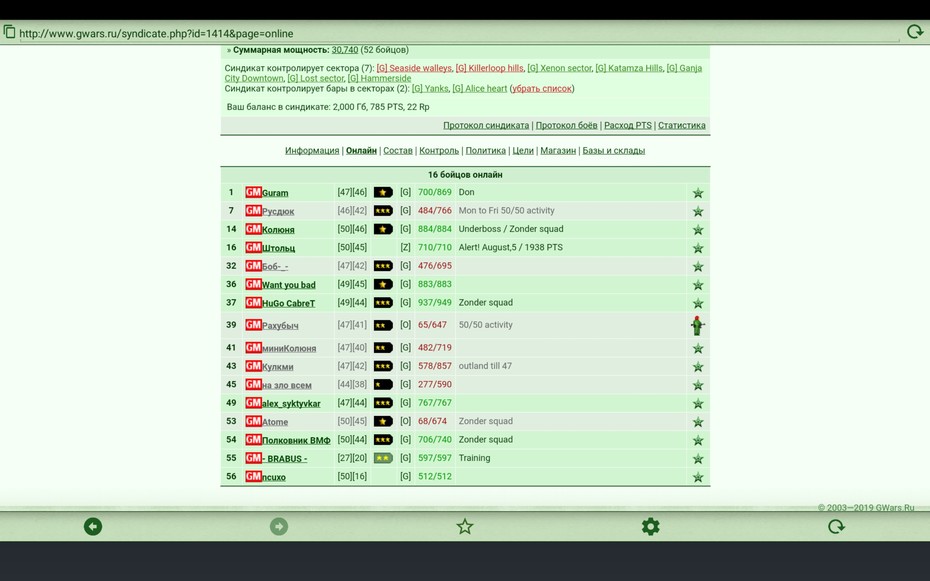
Task: Click the GM badge next to Штольц
Action: click(253, 247)
